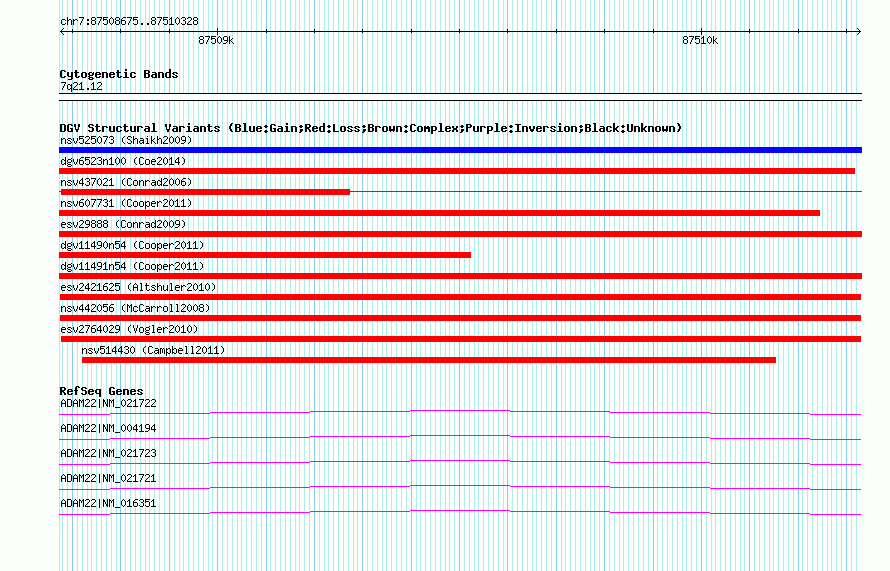Select ADAM22|NM_021722 gene label

click(108, 404)
